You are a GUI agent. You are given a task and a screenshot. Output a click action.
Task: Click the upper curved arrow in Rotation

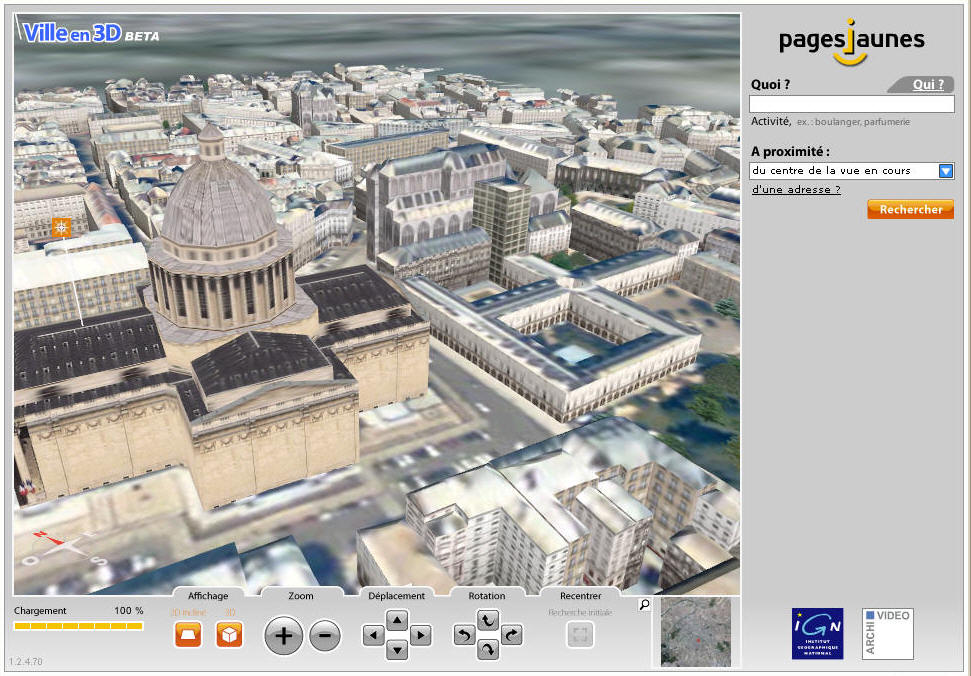(487, 620)
